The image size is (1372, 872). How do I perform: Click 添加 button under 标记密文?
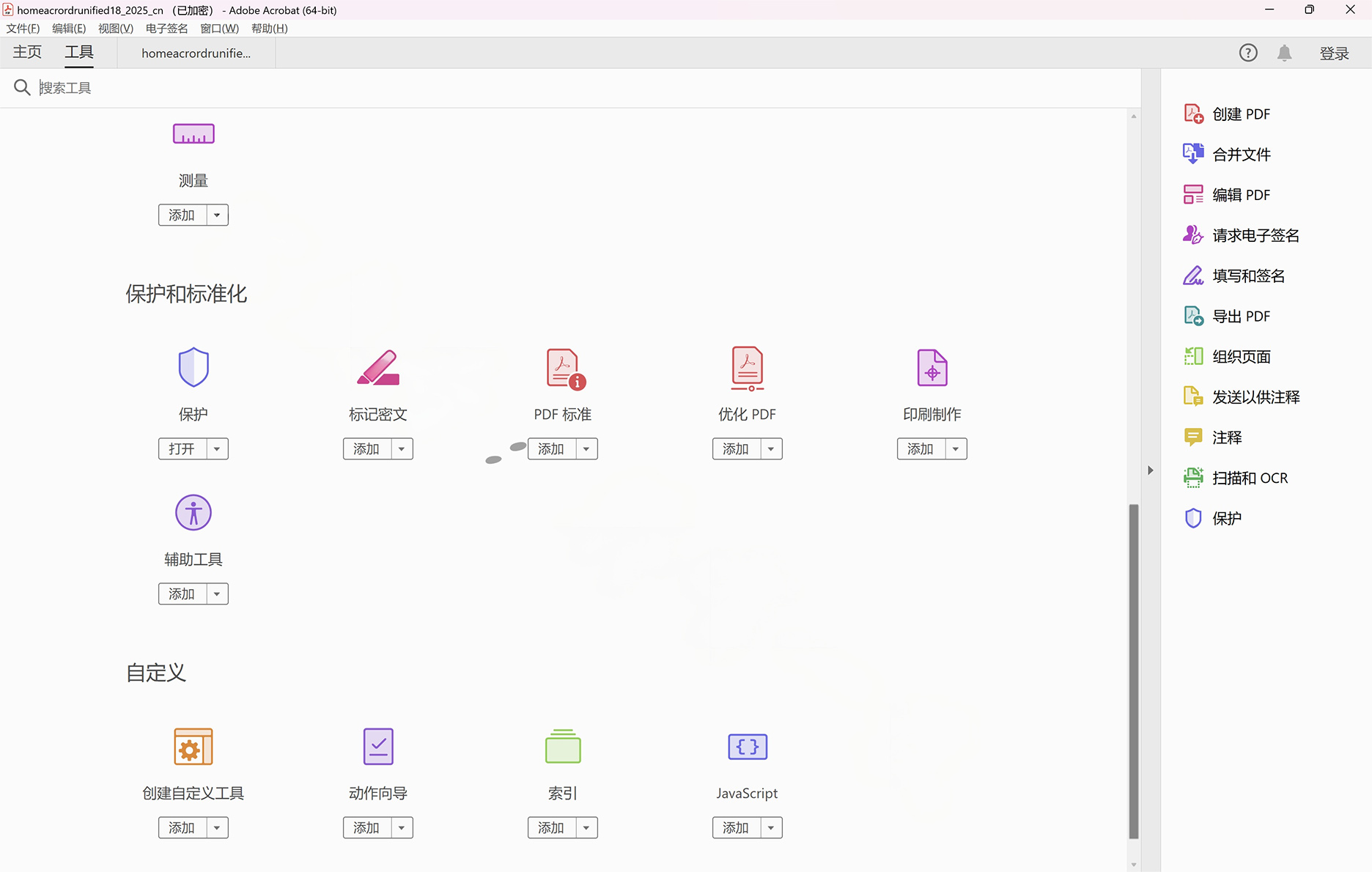(367, 448)
